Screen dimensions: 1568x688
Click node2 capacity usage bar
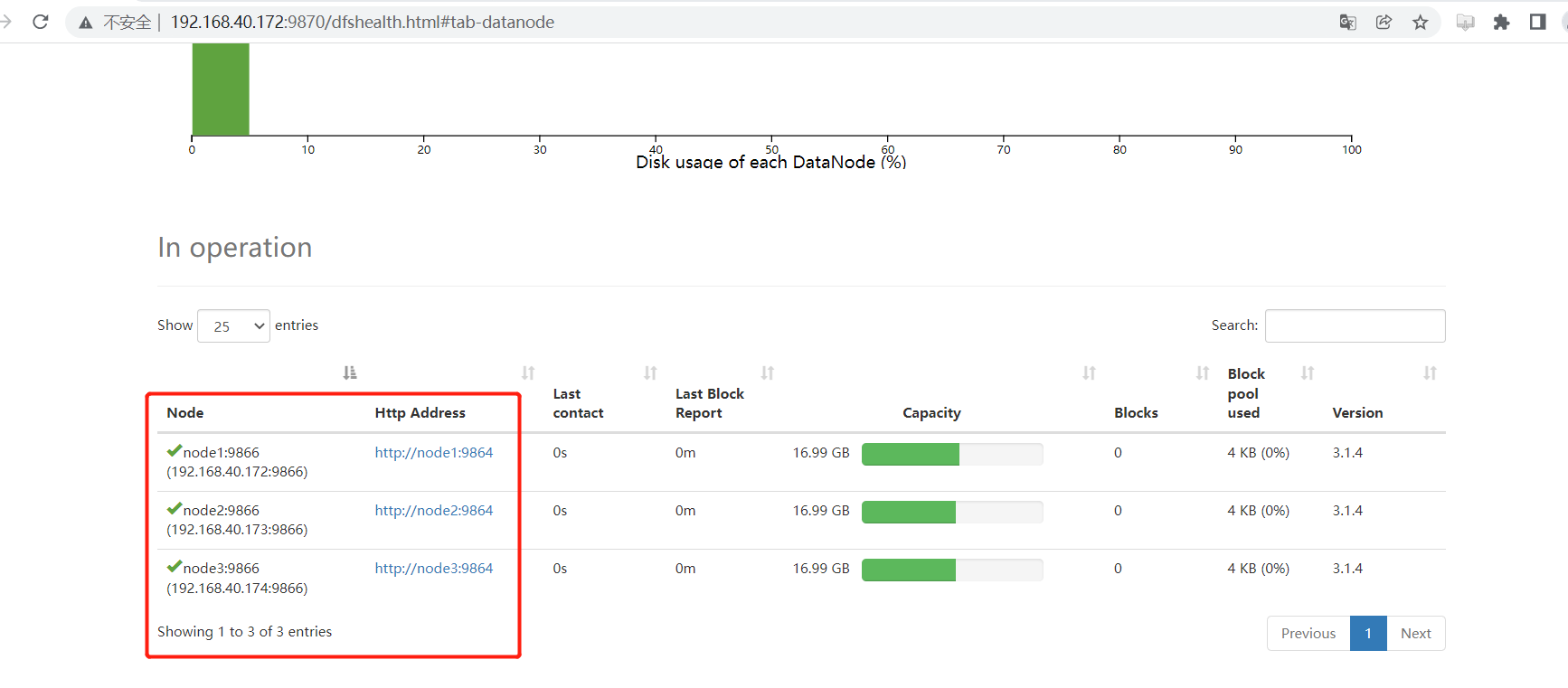tap(952, 512)
